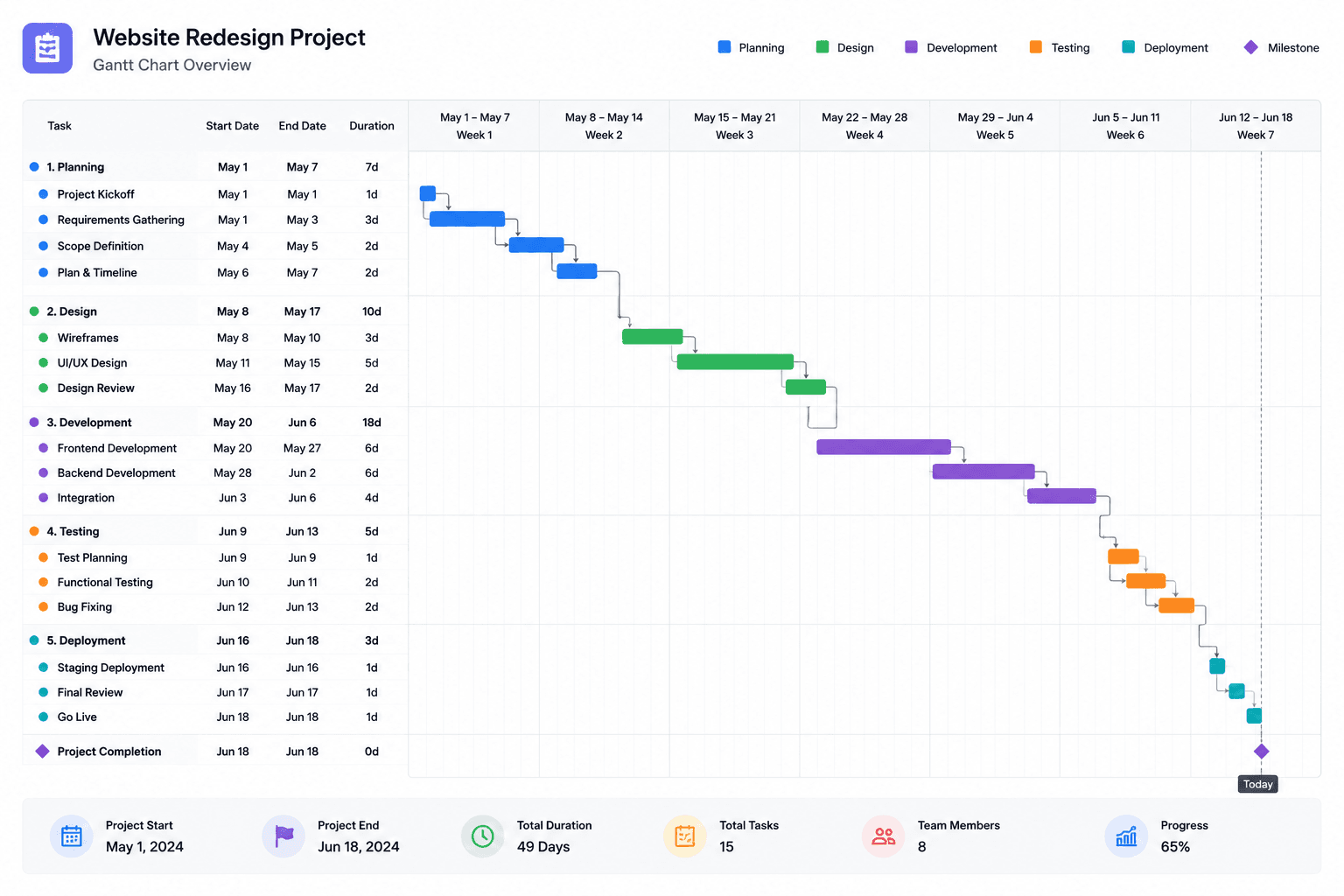This screenshot has width=1344, height=896.
Task: Click the 18d duration for Development
Action: pos(372,423)
